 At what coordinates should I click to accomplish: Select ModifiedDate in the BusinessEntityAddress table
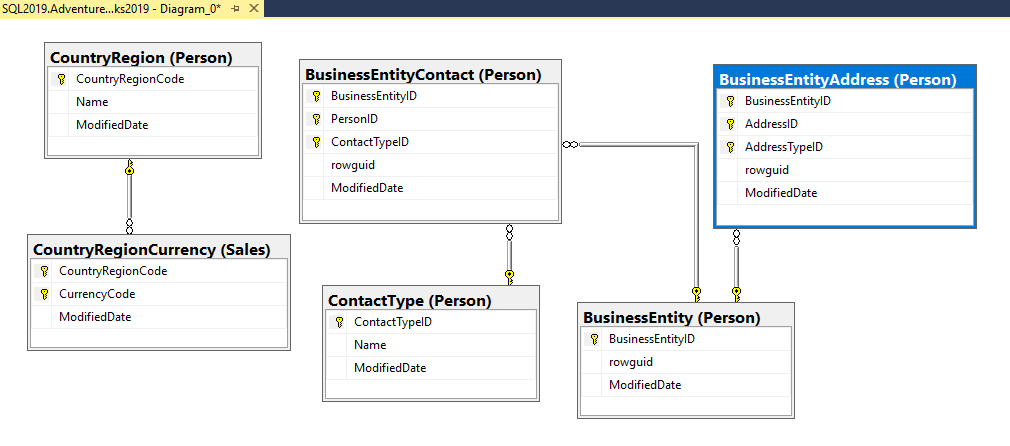point(781,193)
